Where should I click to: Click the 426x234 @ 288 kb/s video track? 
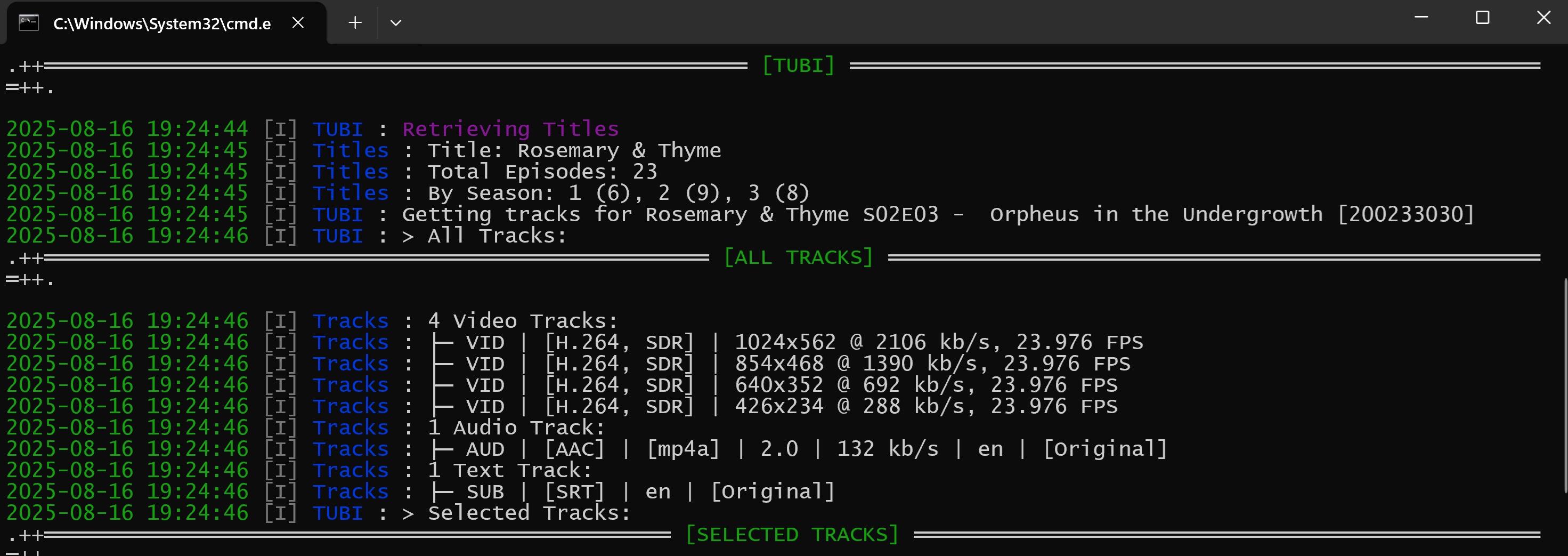926,406
